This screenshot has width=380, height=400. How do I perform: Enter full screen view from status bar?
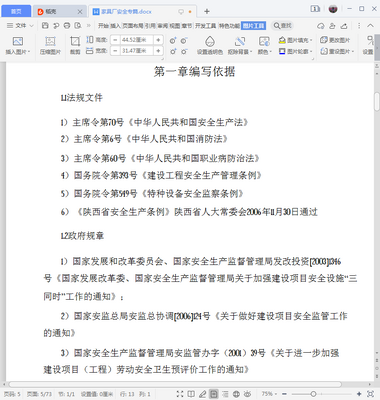coord(180,394)
